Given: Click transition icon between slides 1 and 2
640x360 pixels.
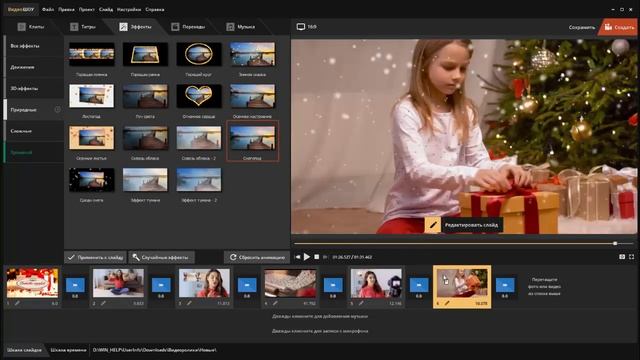Looking at the screenshot, I should [x=75, y=285].
